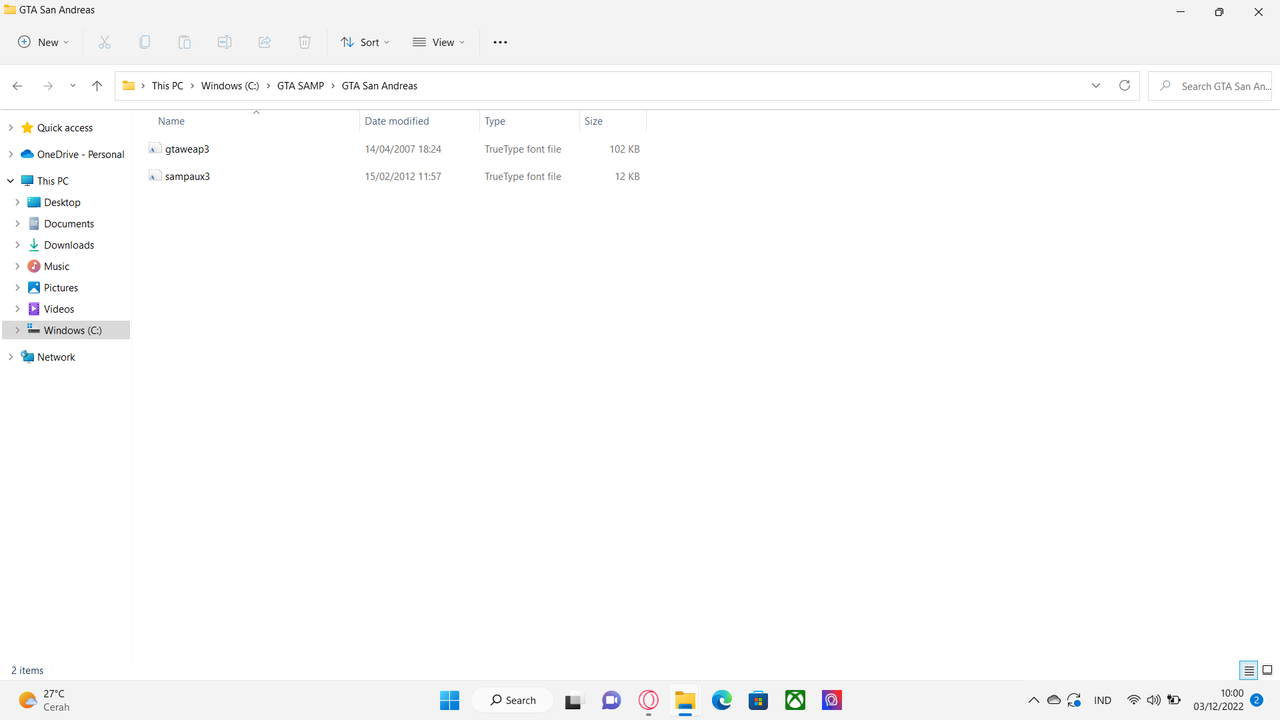The width and height of the screenshot is (1280, 720).
Task: Open notification center badge showing 2
Action: coord(1257,700)
